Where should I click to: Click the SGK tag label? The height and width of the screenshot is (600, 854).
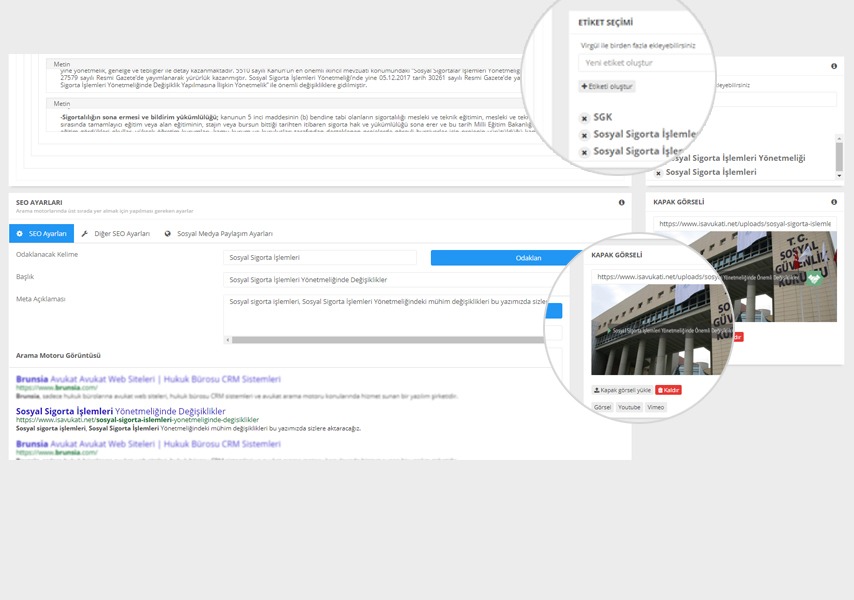602,117
